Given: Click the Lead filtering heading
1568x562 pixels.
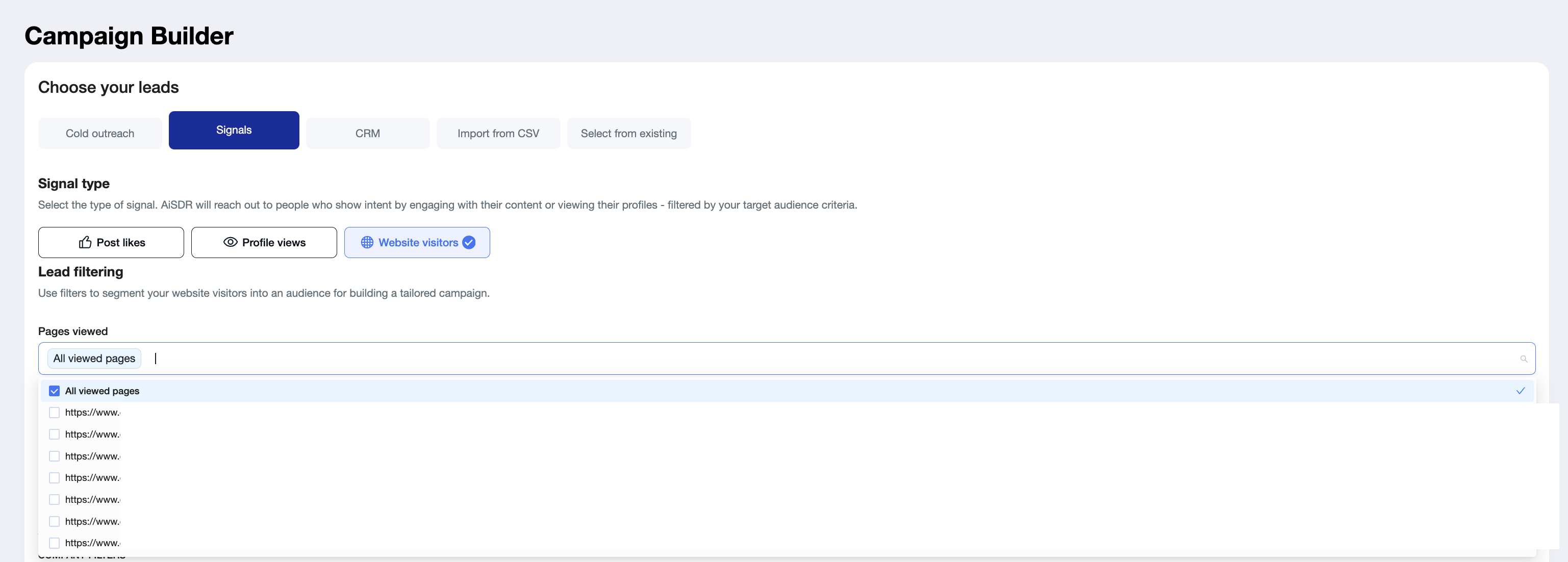Looking at the screenshot, I should 81,271.
